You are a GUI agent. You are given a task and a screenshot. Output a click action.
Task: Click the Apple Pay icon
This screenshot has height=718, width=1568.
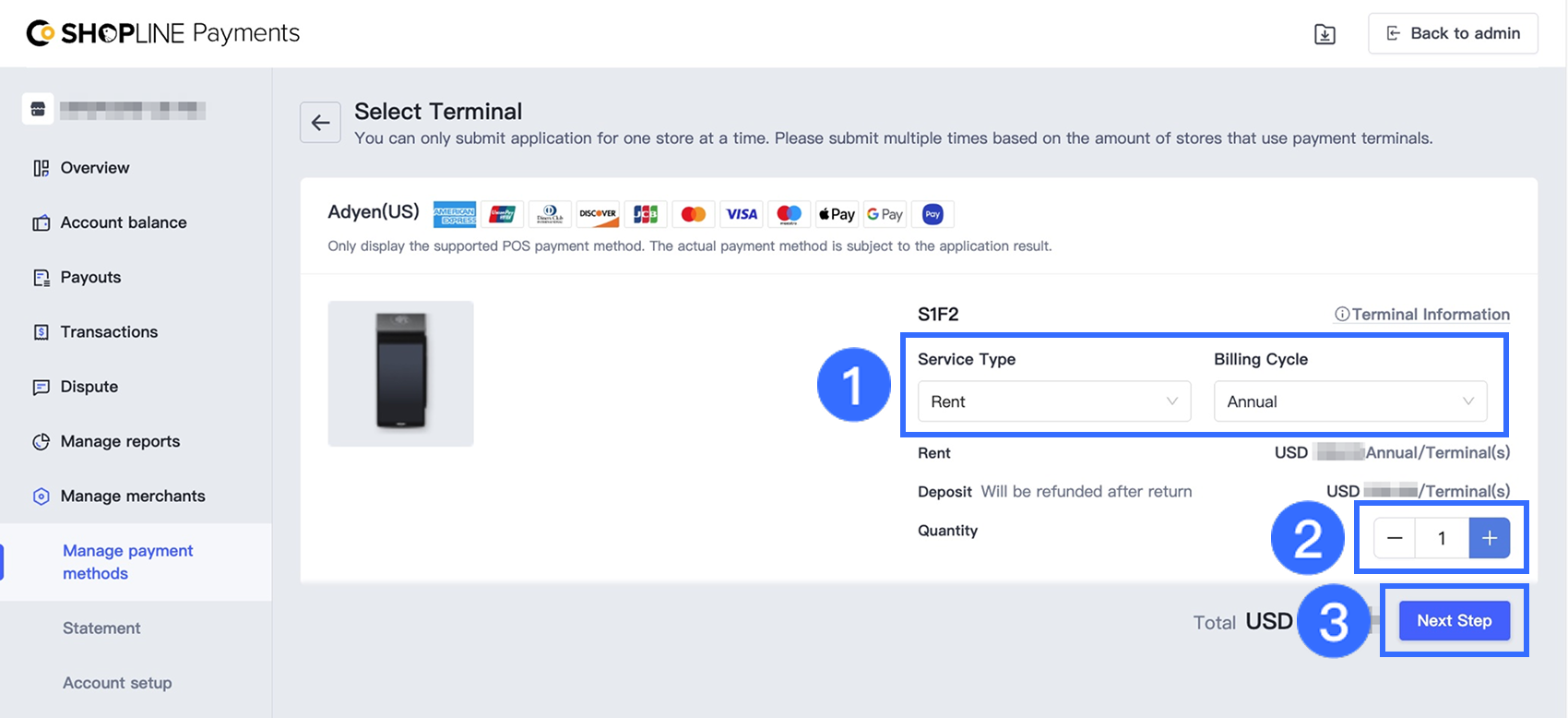point(837,214)
